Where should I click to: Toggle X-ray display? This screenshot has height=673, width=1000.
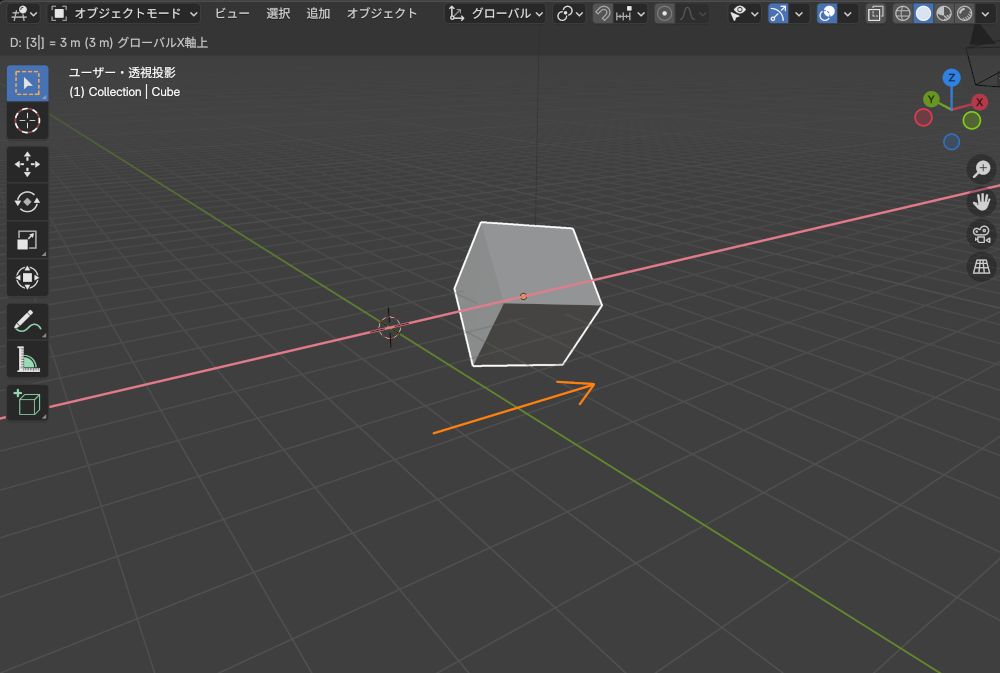tap(875, 14)
